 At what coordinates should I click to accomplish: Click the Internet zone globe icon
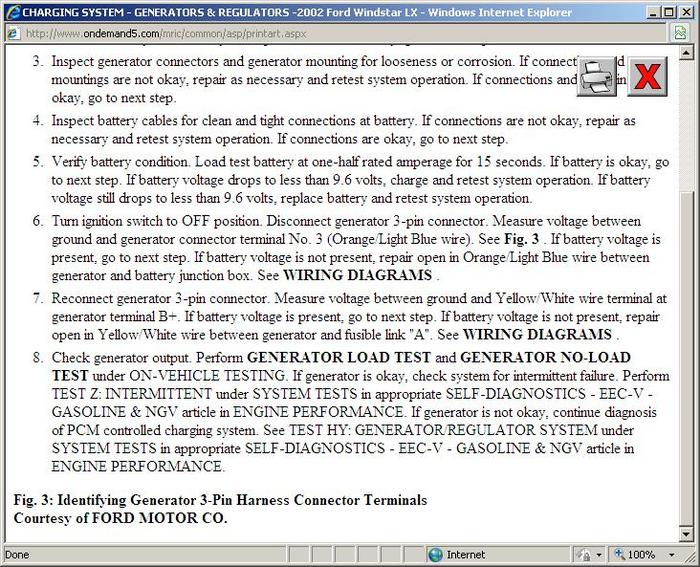coord(434,554)
